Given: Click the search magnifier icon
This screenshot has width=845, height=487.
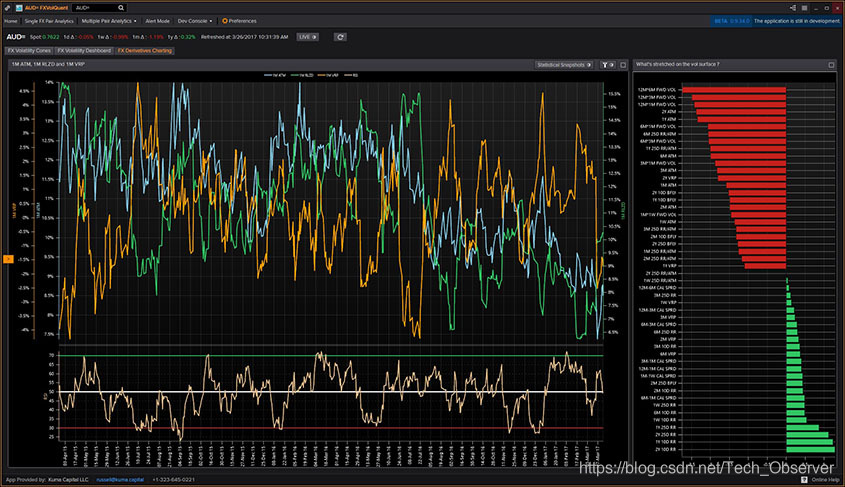Looking at the screenshot, I should 121,8.
